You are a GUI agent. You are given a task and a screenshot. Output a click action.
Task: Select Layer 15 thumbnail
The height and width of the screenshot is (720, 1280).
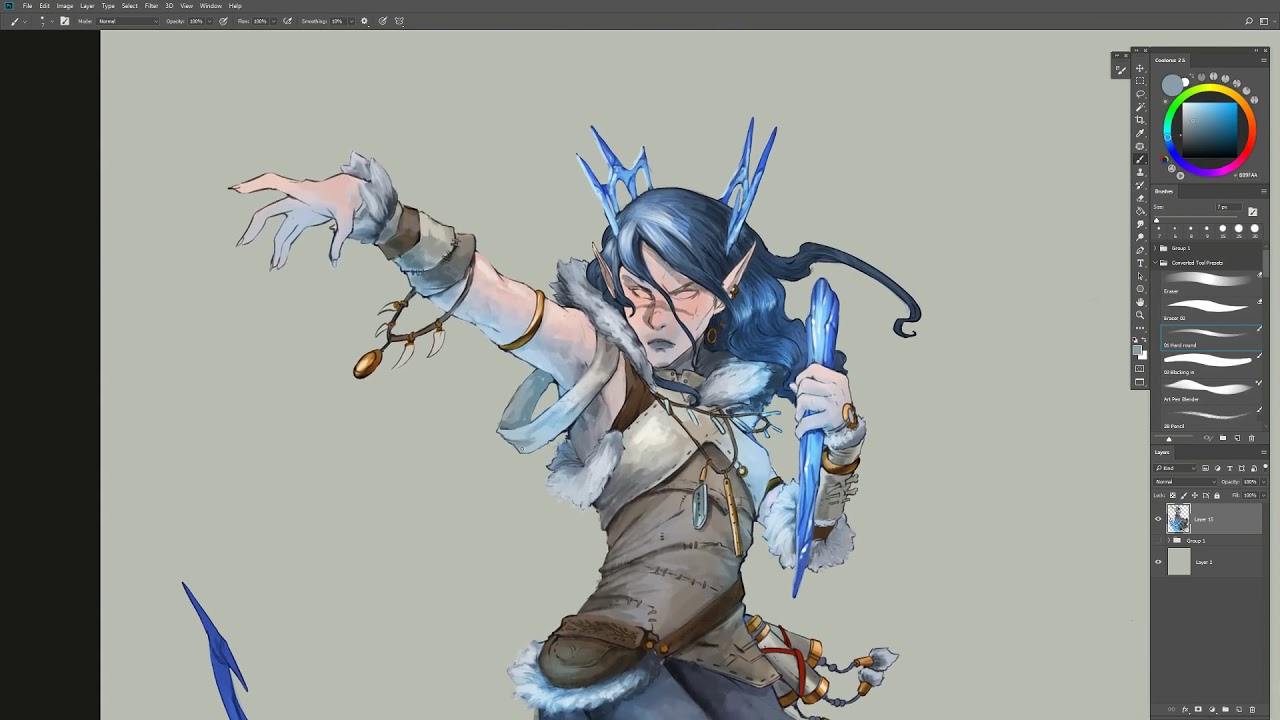(1178, 518)
